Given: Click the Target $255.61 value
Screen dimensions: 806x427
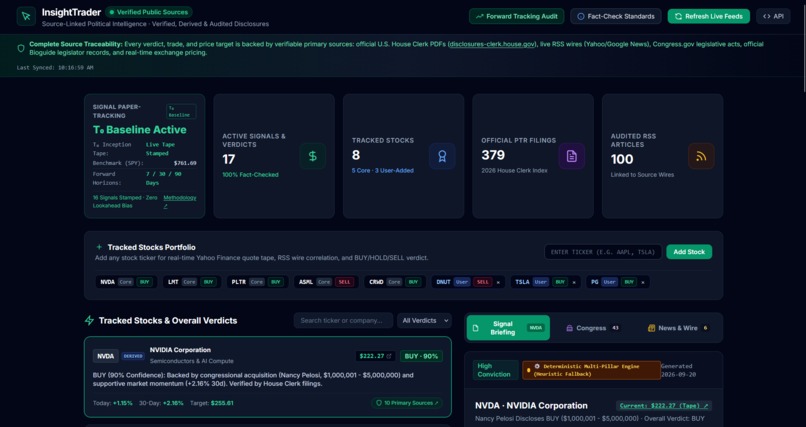Looking at the screenshot, I should 222,403.
